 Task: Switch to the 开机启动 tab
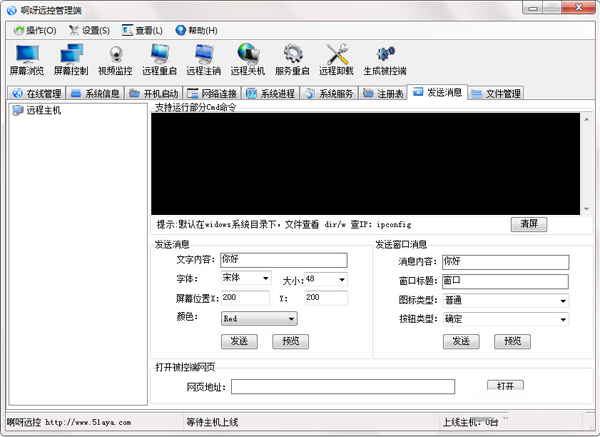(x=154, y=93)
